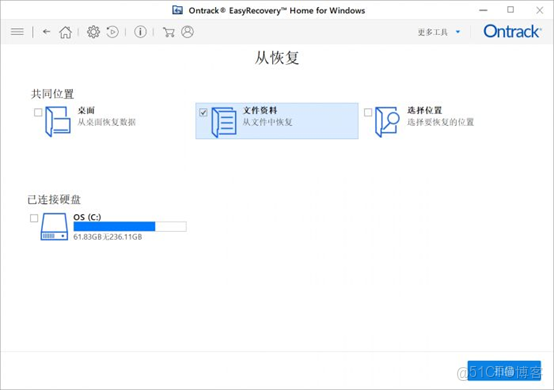Click the 从恢复 page heading

coord(277,58)
